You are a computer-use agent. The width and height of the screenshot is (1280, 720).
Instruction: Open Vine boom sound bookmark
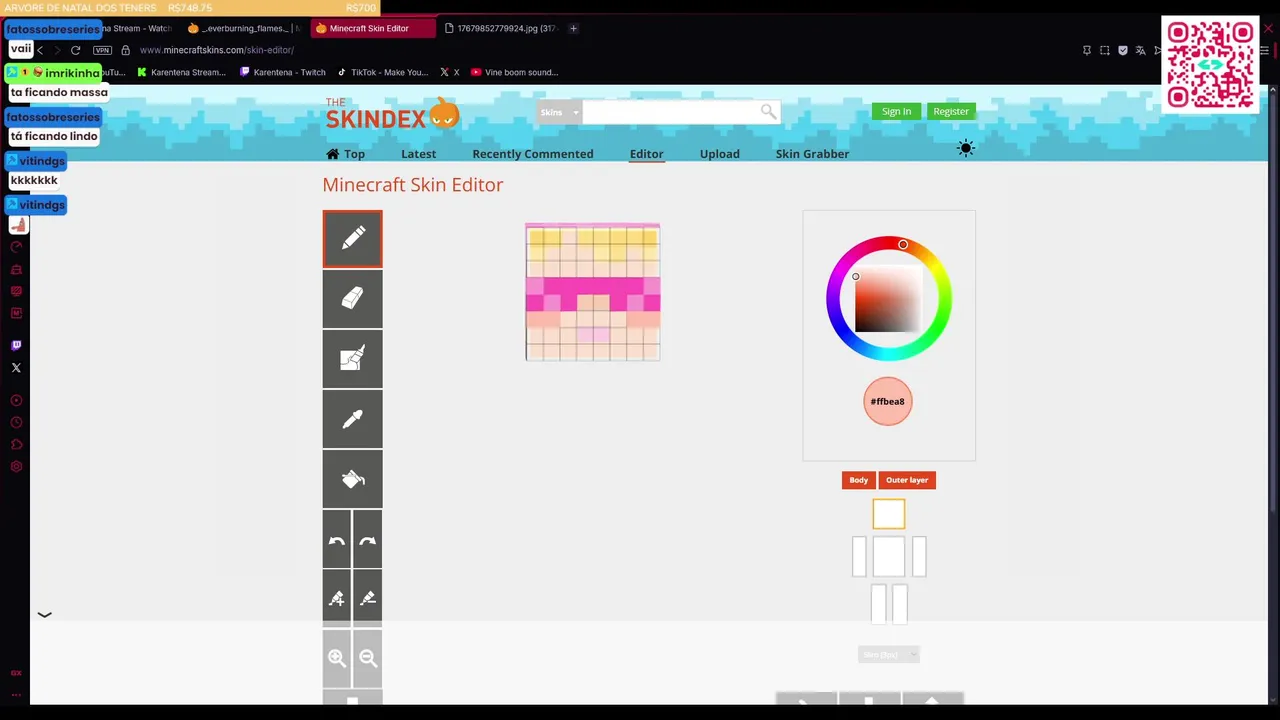click(x=515, y=72)
